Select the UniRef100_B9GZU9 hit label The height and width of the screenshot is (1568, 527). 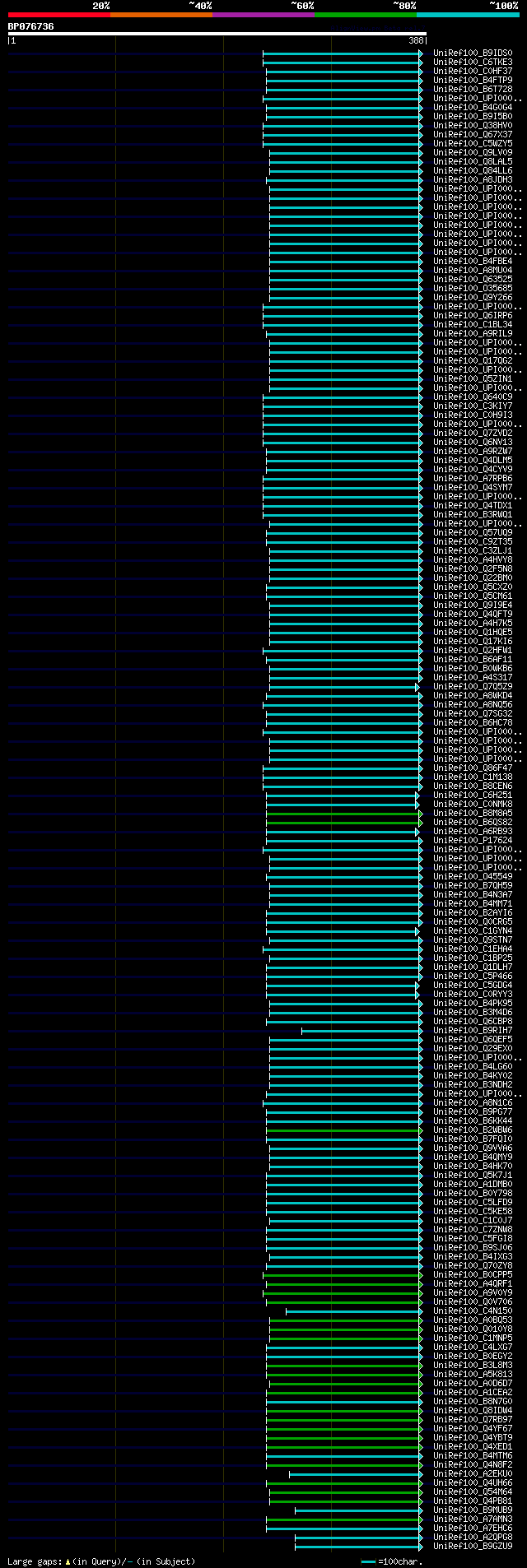(x=473, y=1546)
